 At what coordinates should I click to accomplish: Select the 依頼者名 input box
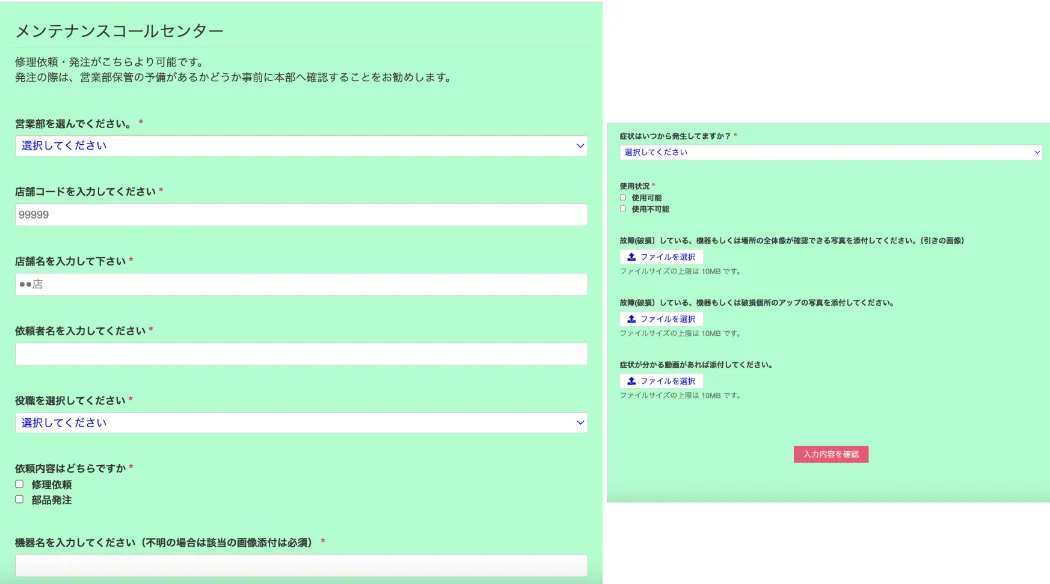pos(300,354)
